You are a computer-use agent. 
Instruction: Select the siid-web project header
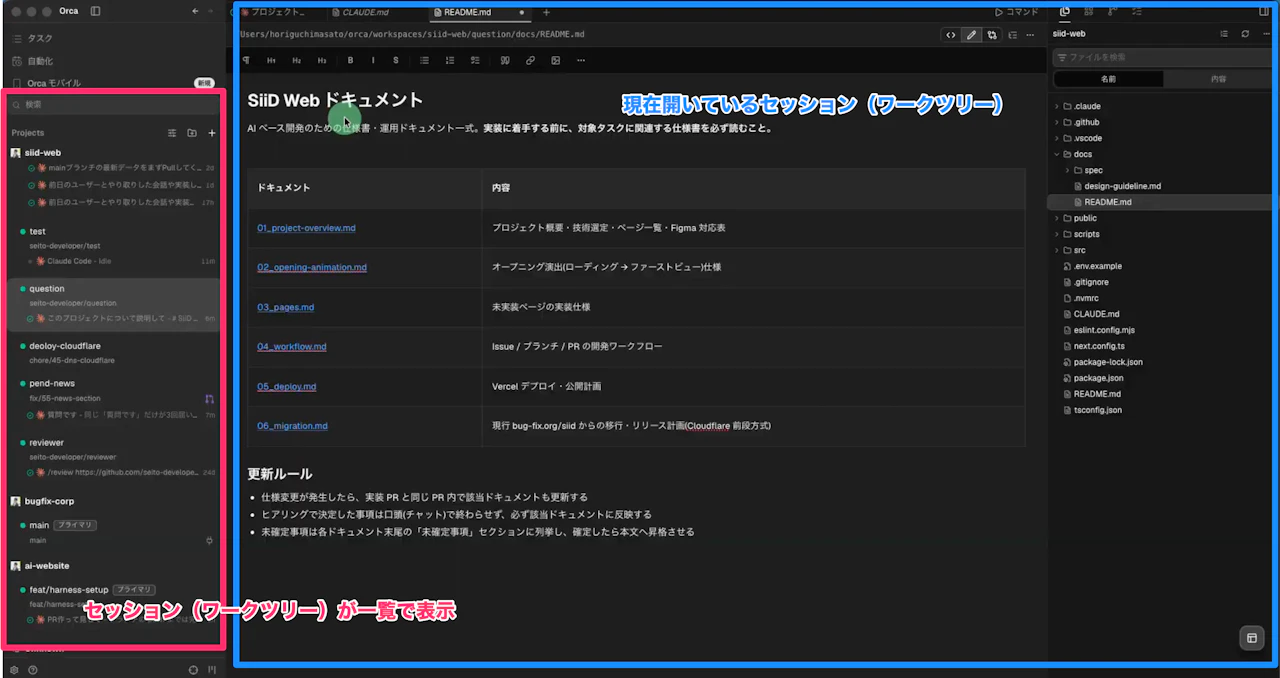pyautogui.click(x=43, y=152)
